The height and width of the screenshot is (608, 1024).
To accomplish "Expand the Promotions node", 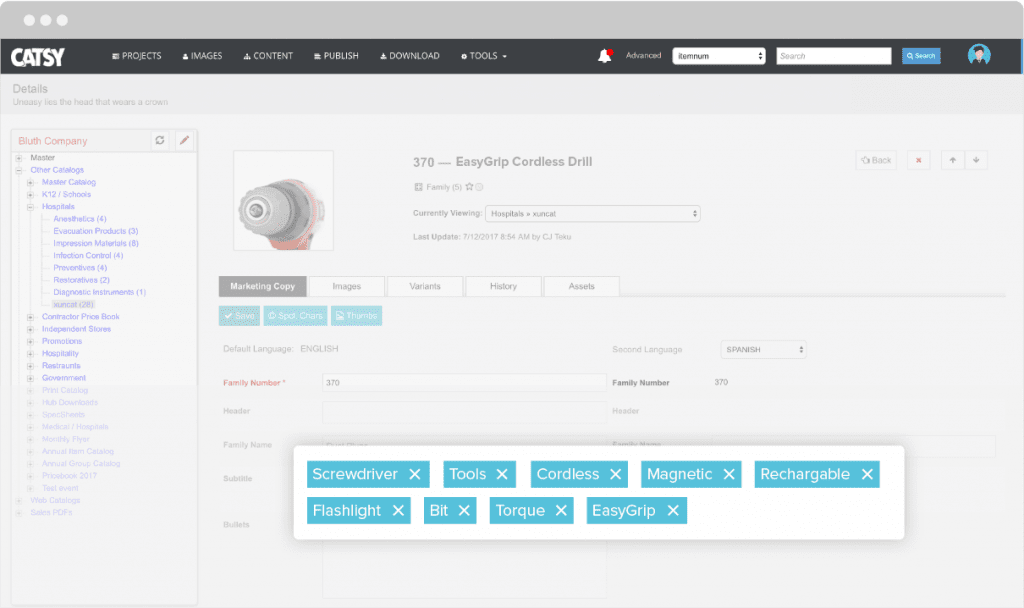I will pos(30,342).
